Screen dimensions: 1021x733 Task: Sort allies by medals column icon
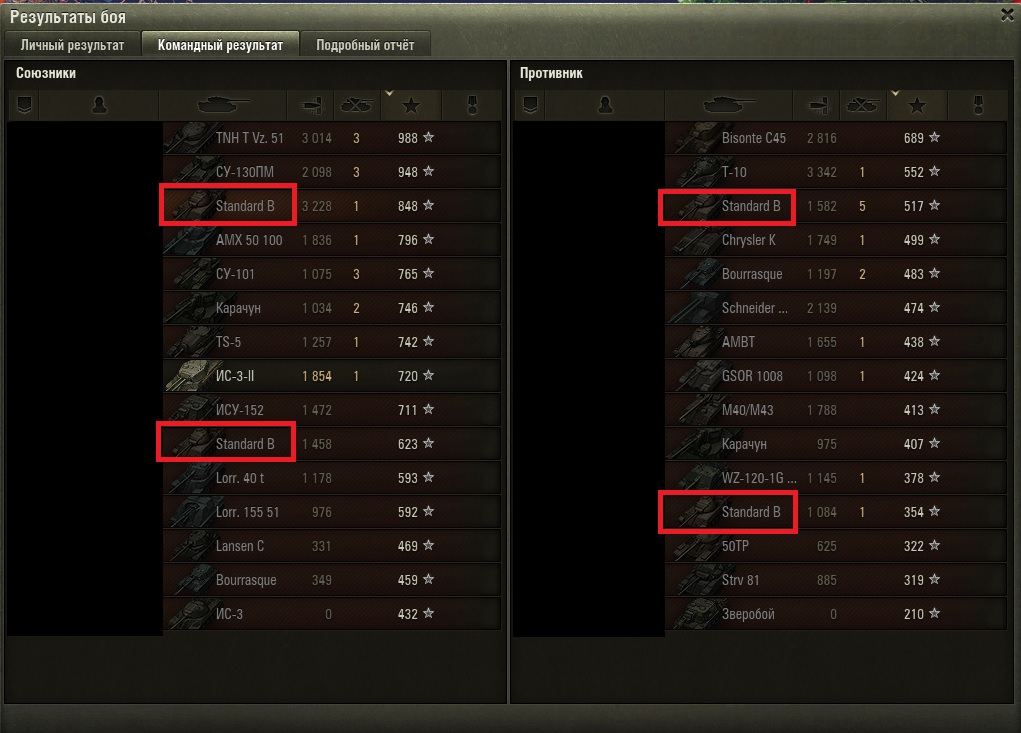pos(472,105)
